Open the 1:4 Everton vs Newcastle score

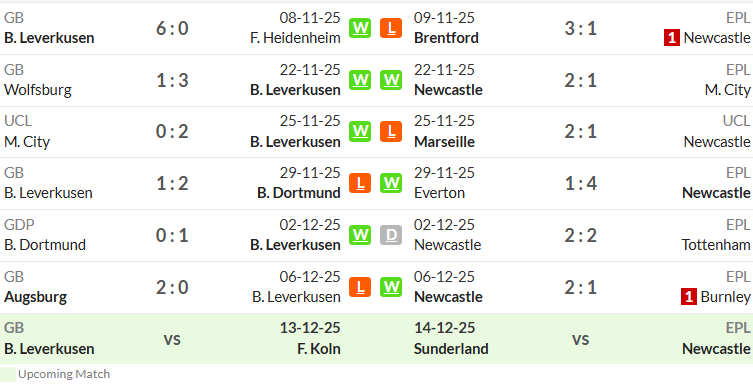(x=580, y=184)
